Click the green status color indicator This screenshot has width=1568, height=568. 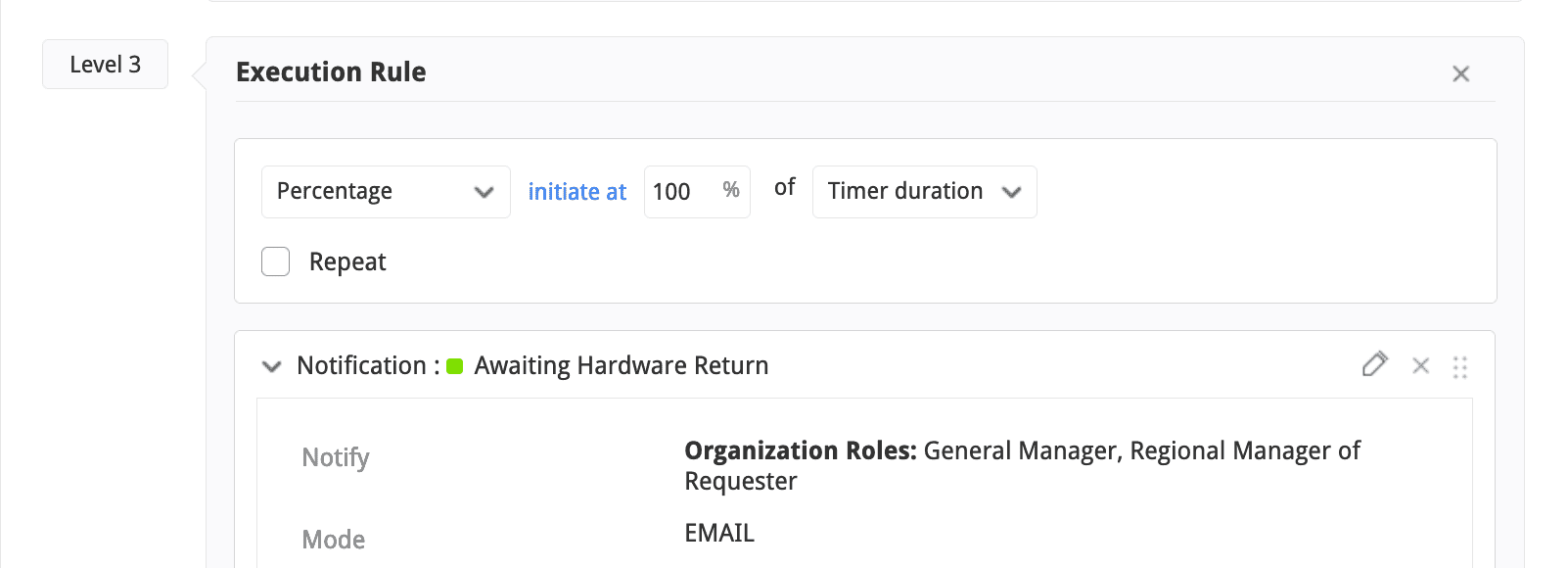[455, 366]
